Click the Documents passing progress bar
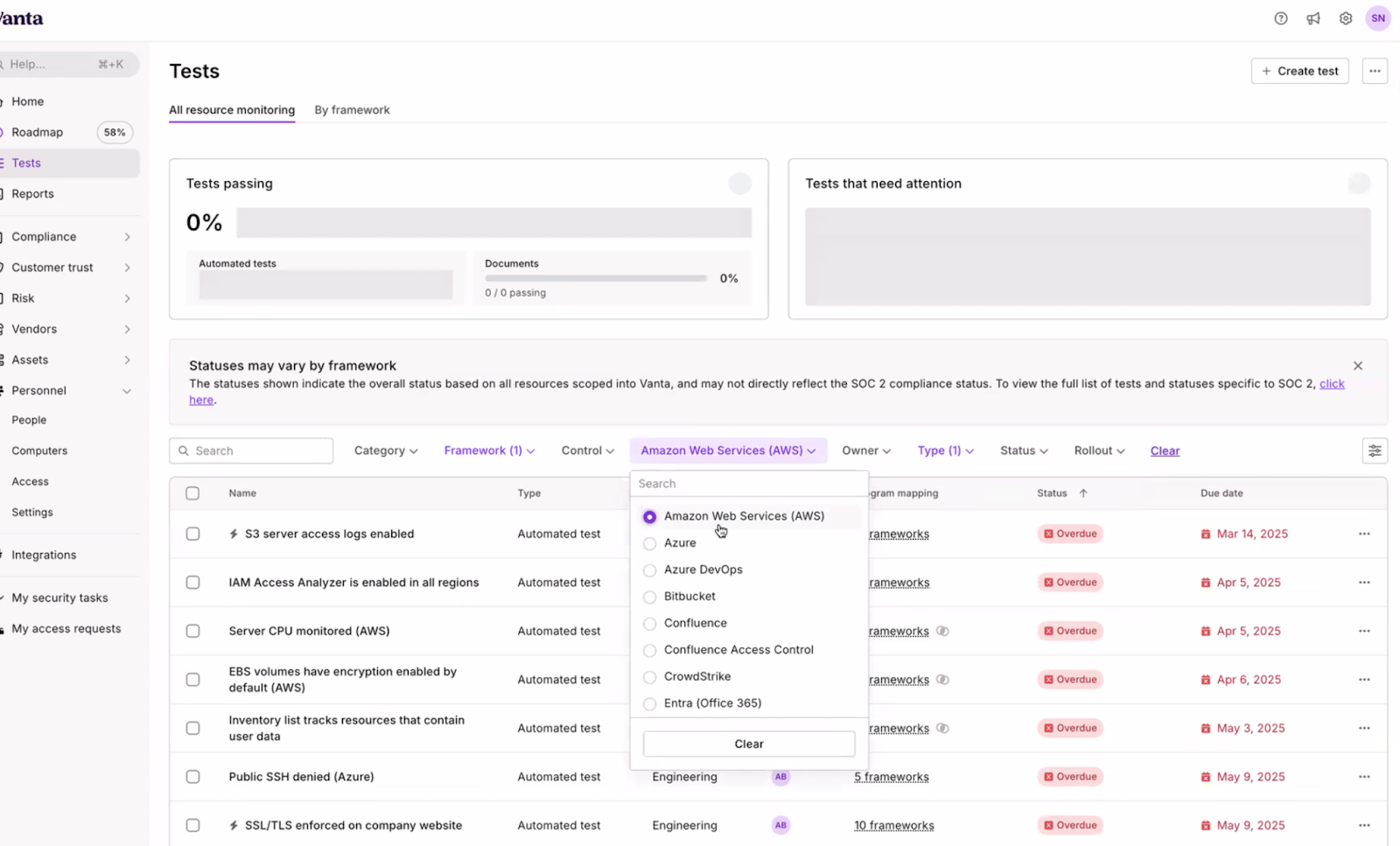The width and height of the screenshot is (1400, 846). click(x=596, y=278)
